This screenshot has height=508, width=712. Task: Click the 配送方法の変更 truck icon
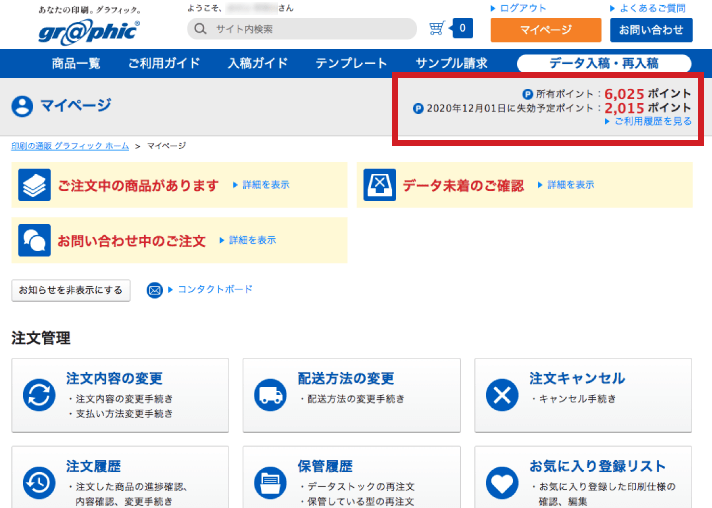[271, 394]
